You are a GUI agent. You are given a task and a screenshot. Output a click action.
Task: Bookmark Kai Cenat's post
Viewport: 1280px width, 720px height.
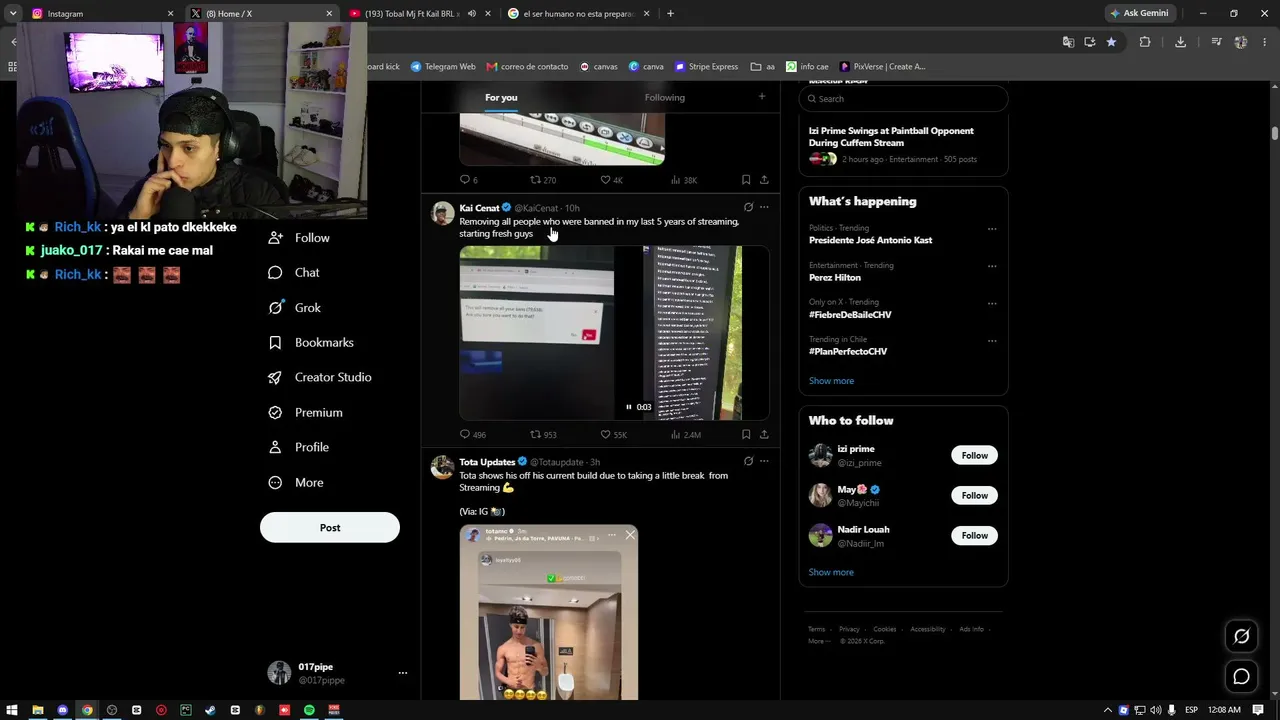(746, 435)
